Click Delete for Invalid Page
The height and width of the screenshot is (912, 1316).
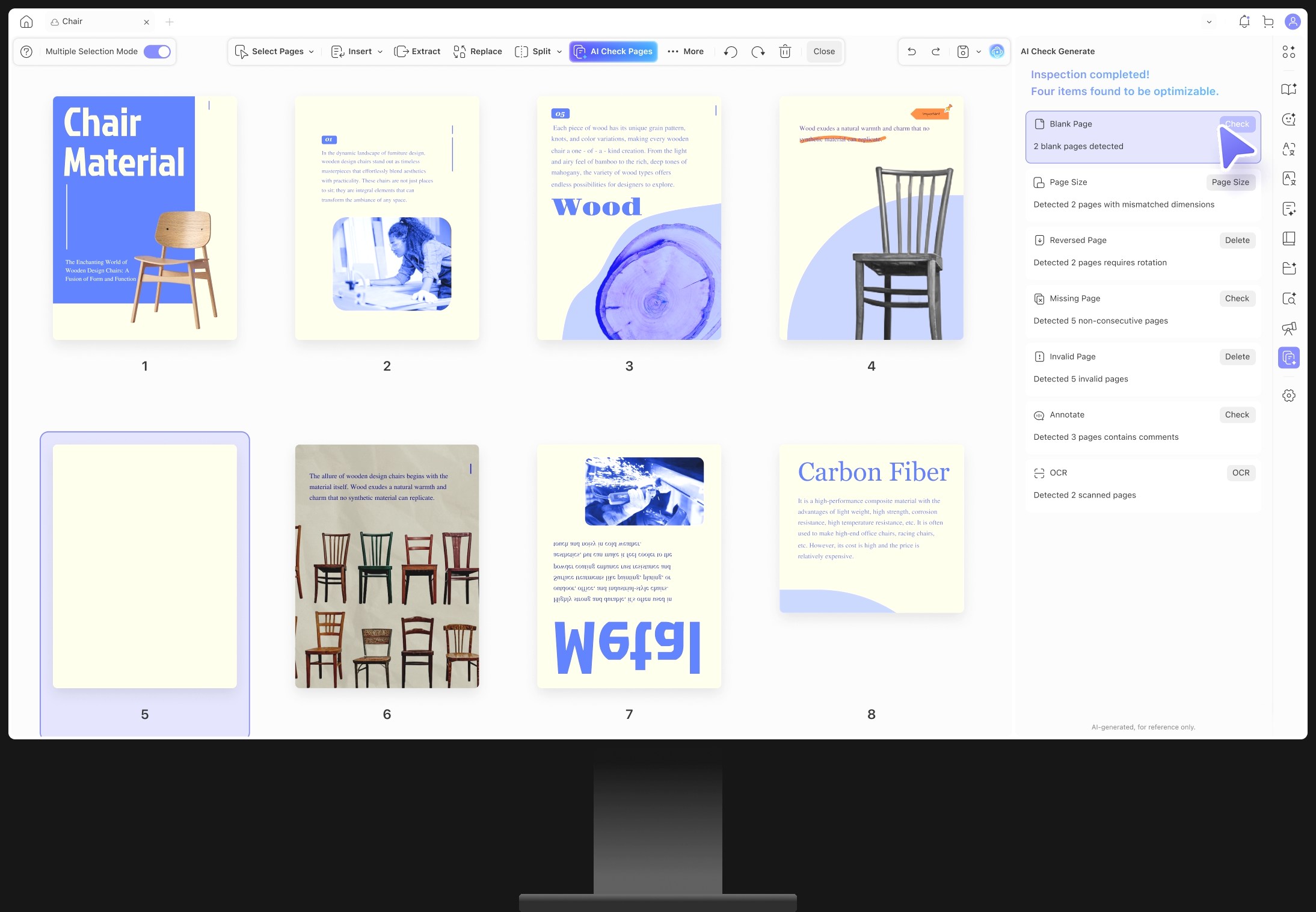coord(1237,357)
